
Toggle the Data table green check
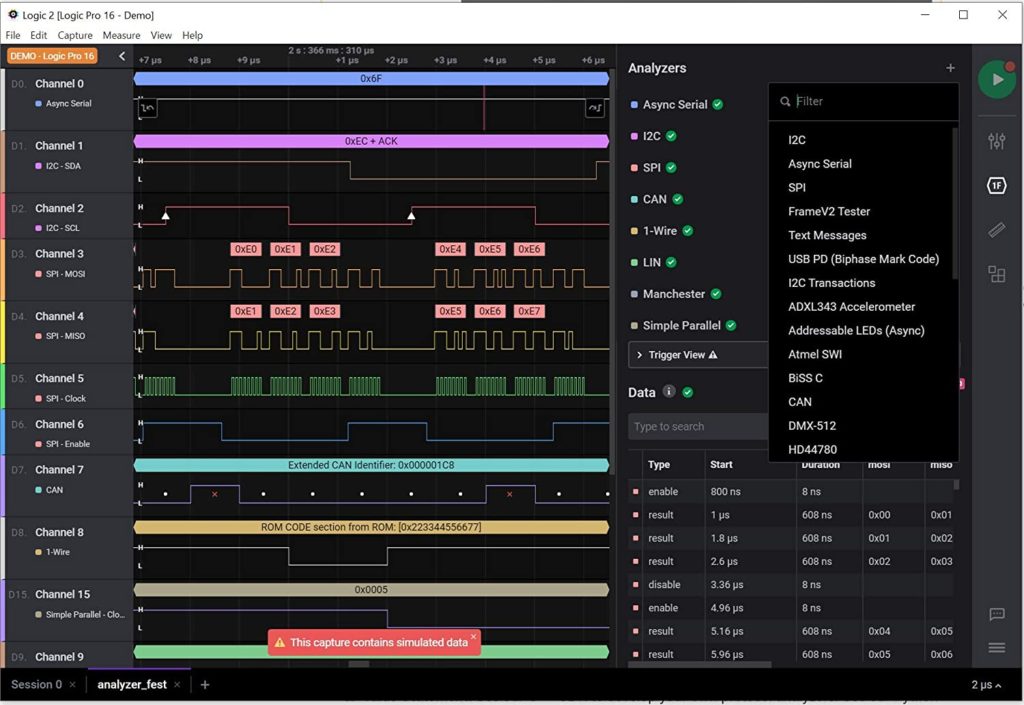point(688,392)
